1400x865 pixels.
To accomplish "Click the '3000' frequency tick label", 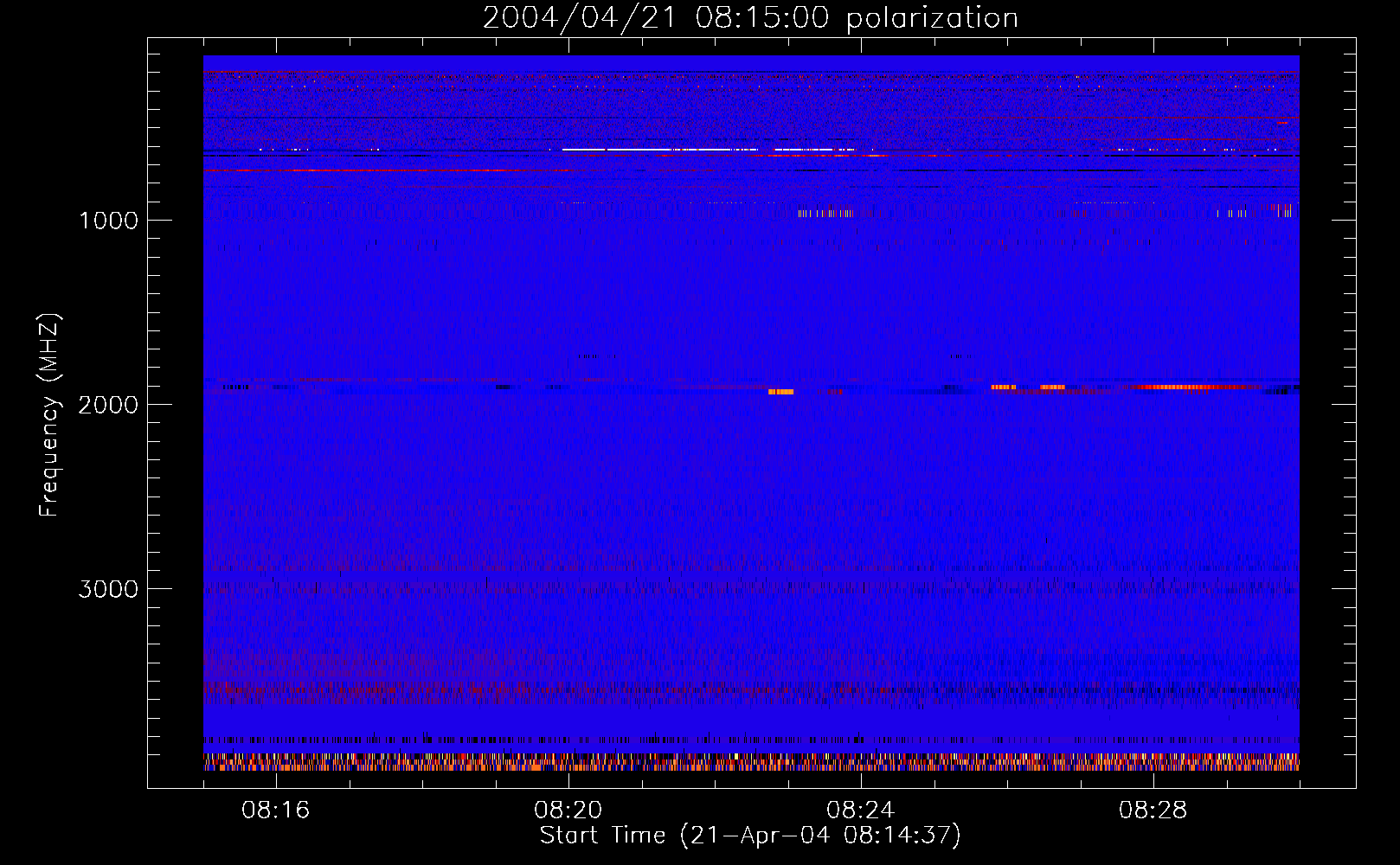I will pos(108,589).
